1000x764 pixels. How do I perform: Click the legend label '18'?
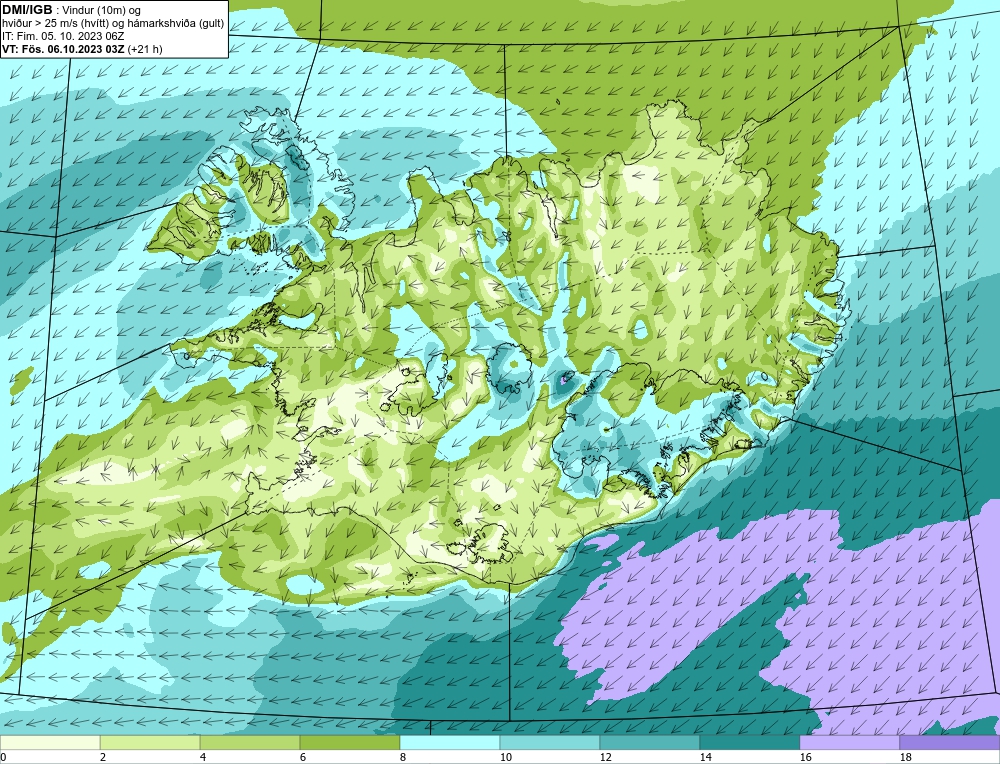coord(905,757)
